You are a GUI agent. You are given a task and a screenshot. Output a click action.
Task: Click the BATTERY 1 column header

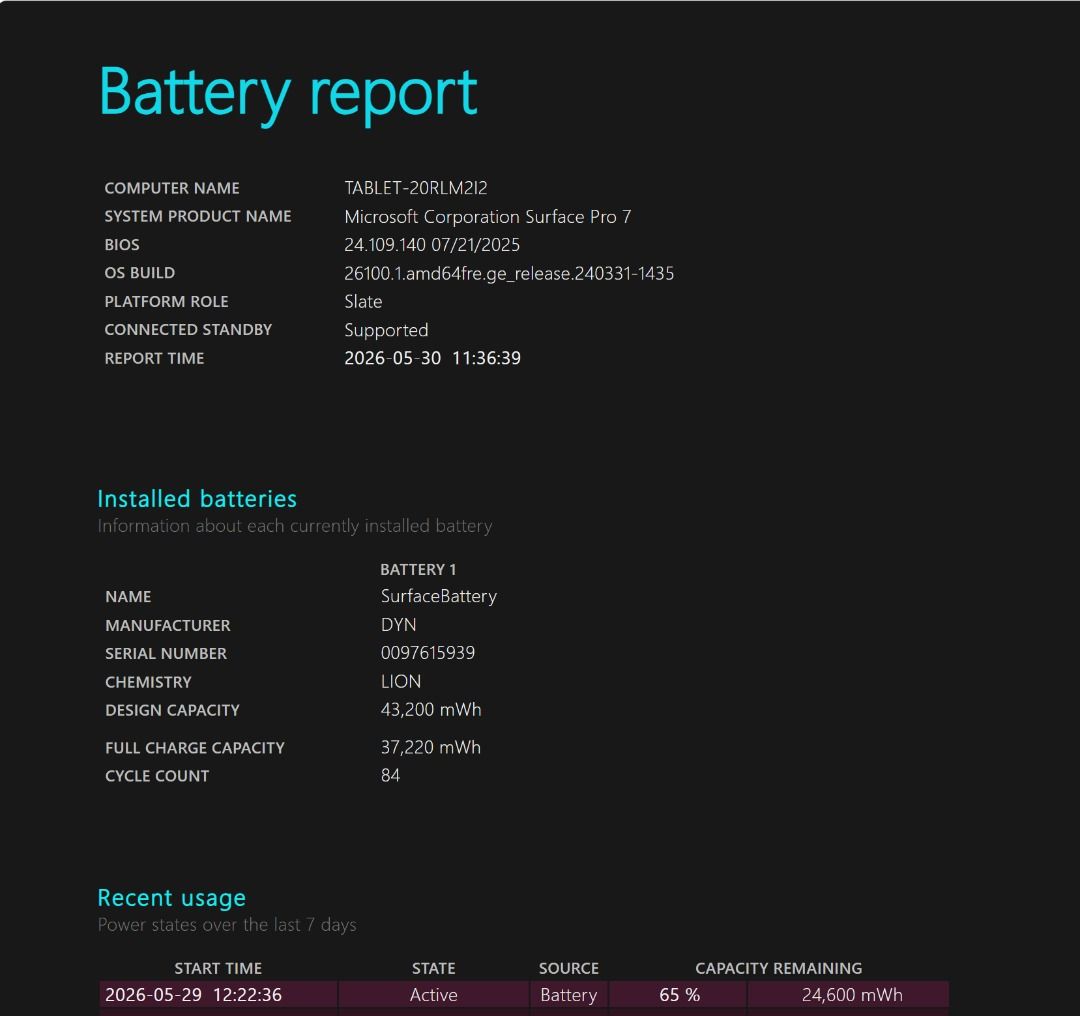pos(418,570)
